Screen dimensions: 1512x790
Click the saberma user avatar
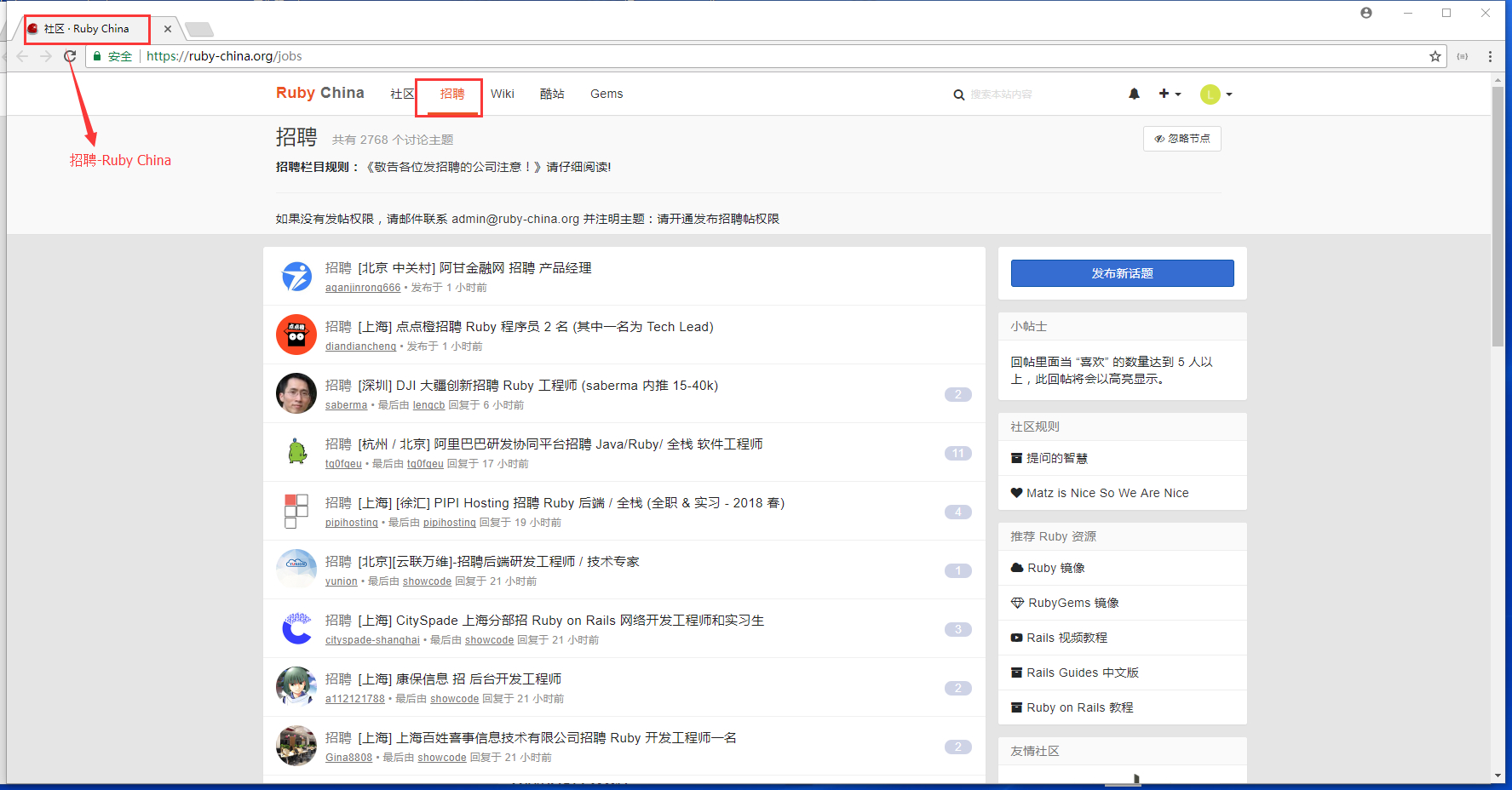[x=296, y=393]
